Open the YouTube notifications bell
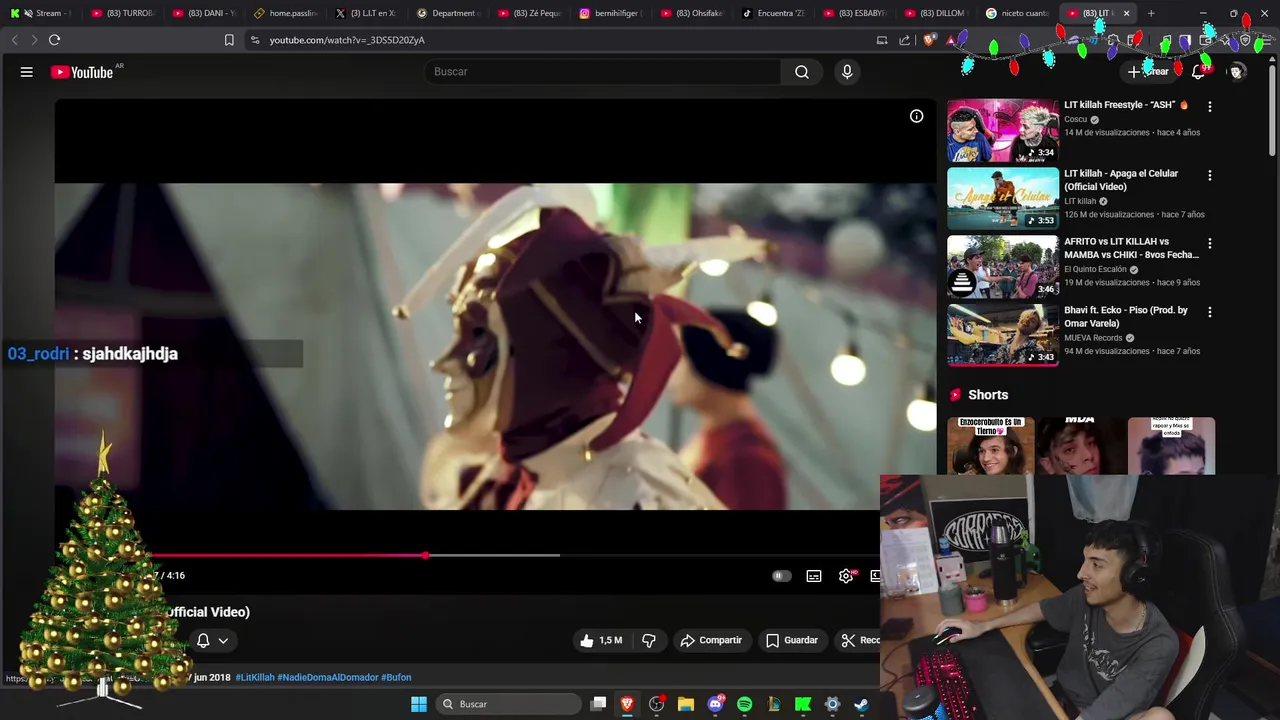This screenshot has height=720, width=1280. [1199, 72]
